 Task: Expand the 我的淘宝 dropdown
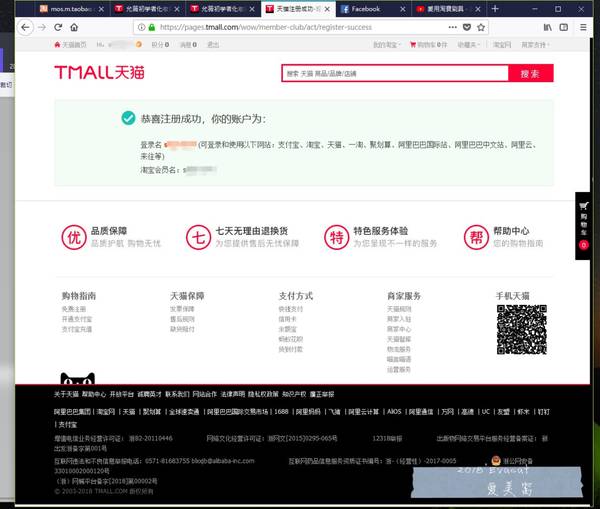(x=386, y=45)
